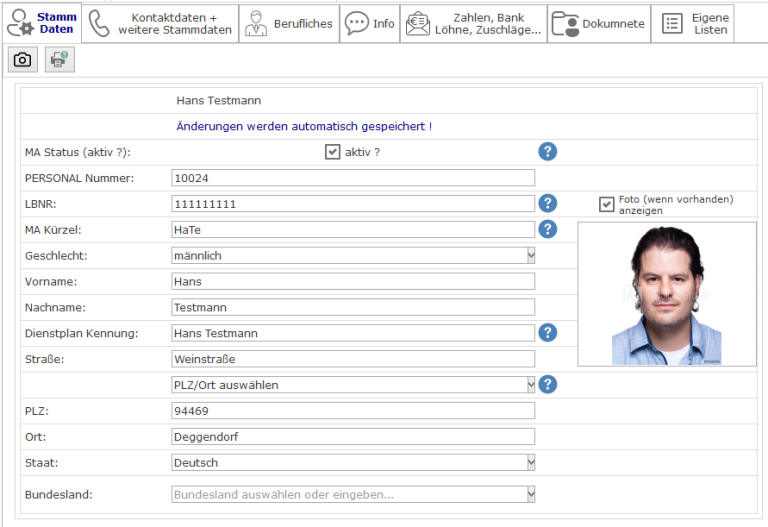Click the camera icon in the toolbar
Screen dimensions: 768x527
[22, 60]
